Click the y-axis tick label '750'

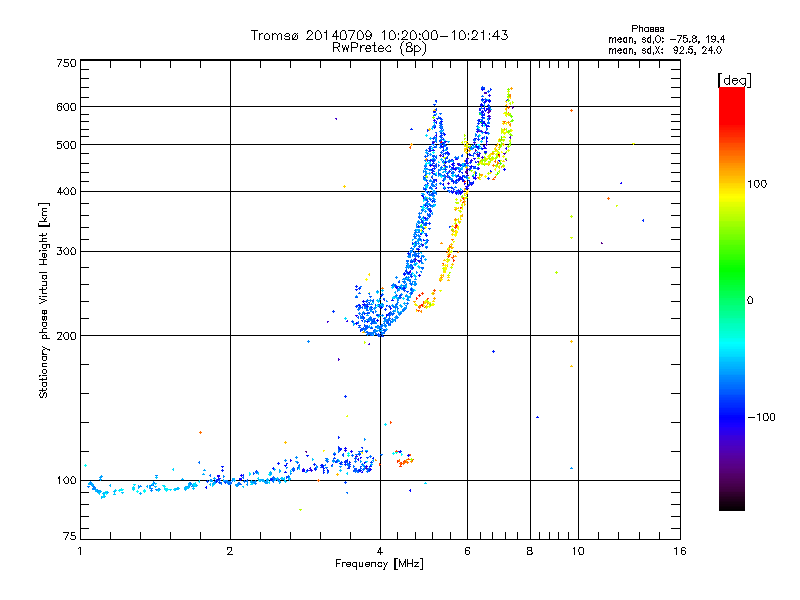coord(67,63)
